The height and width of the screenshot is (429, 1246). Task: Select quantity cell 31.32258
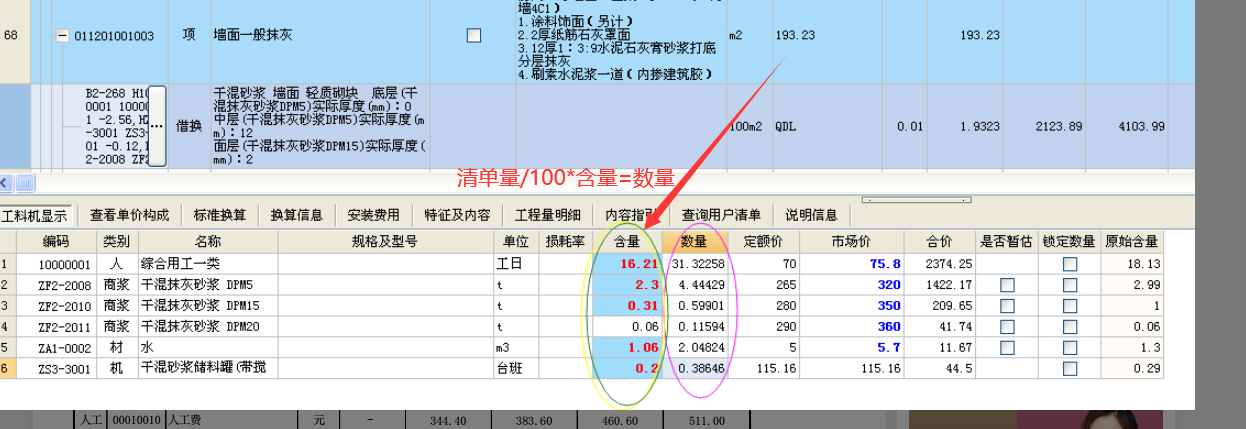point(694,264)
